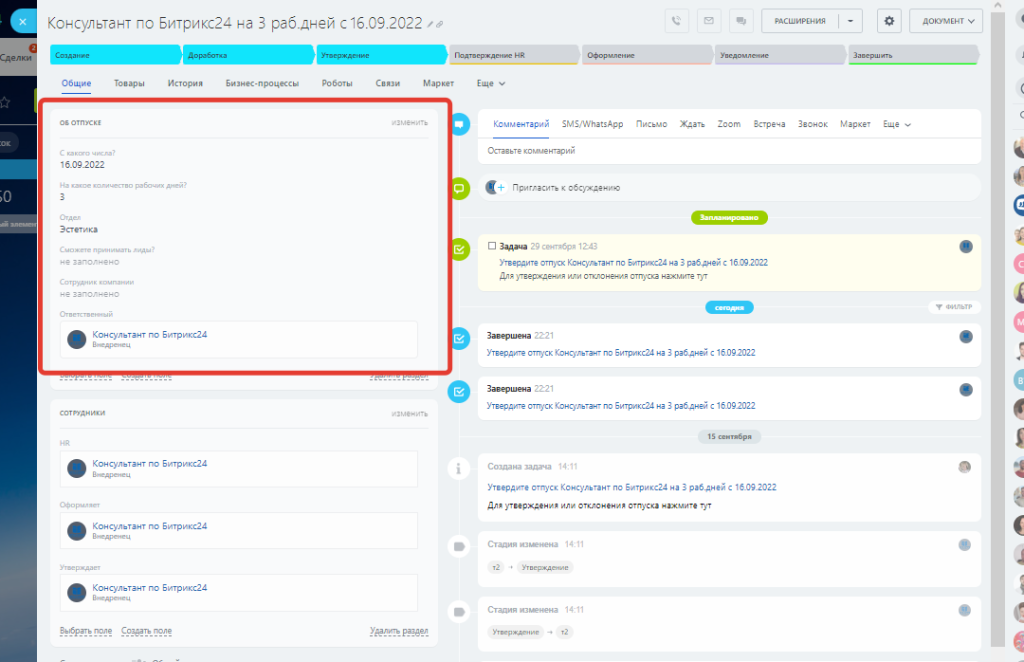Viewport: 1024px width, 662px height.
Task: Click the info icon beside Создана задача
Action: (x=459, y=469)
